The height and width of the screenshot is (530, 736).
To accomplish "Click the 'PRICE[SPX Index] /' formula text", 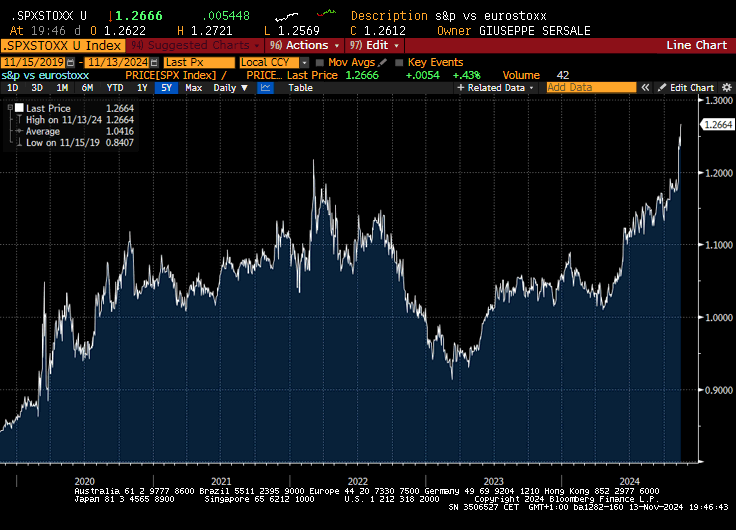I will pos(176,76).
